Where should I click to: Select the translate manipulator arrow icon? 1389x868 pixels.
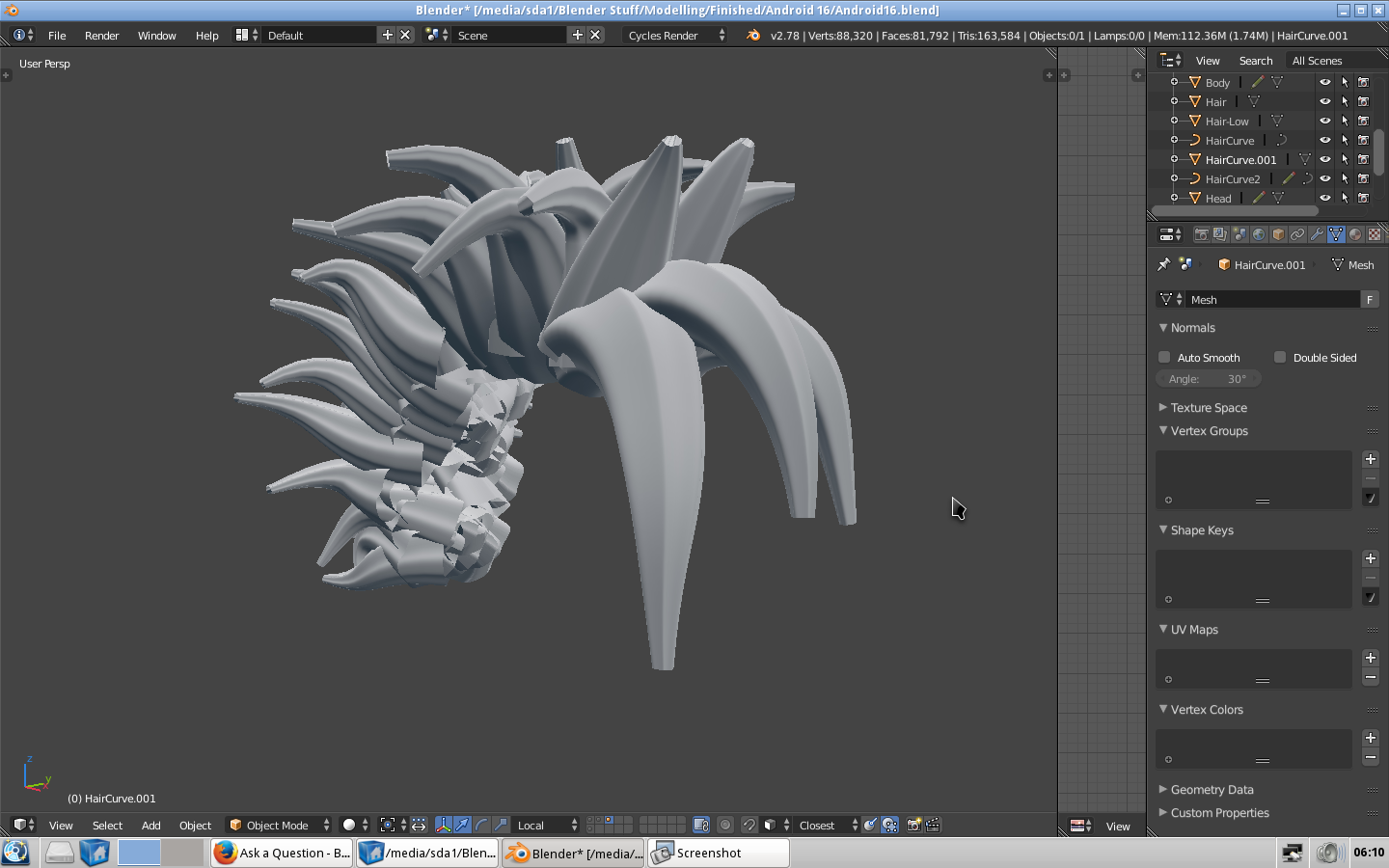pyautogui.click(x=462, y=825)
